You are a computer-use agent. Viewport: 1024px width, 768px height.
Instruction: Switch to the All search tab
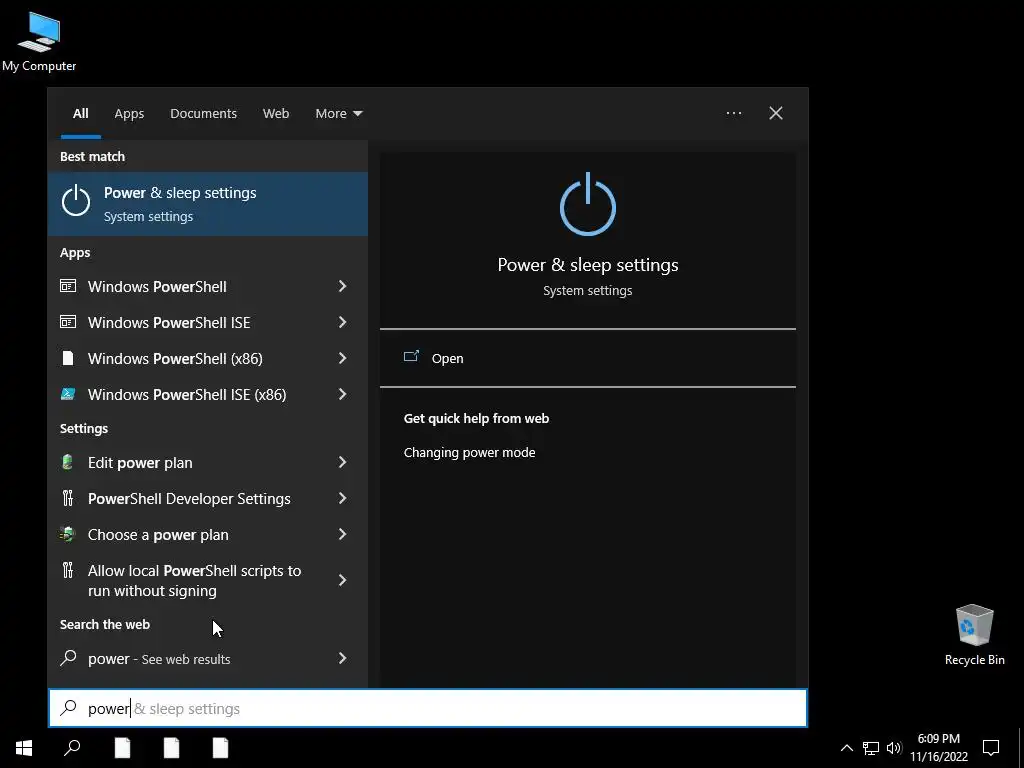coord(81,114)
